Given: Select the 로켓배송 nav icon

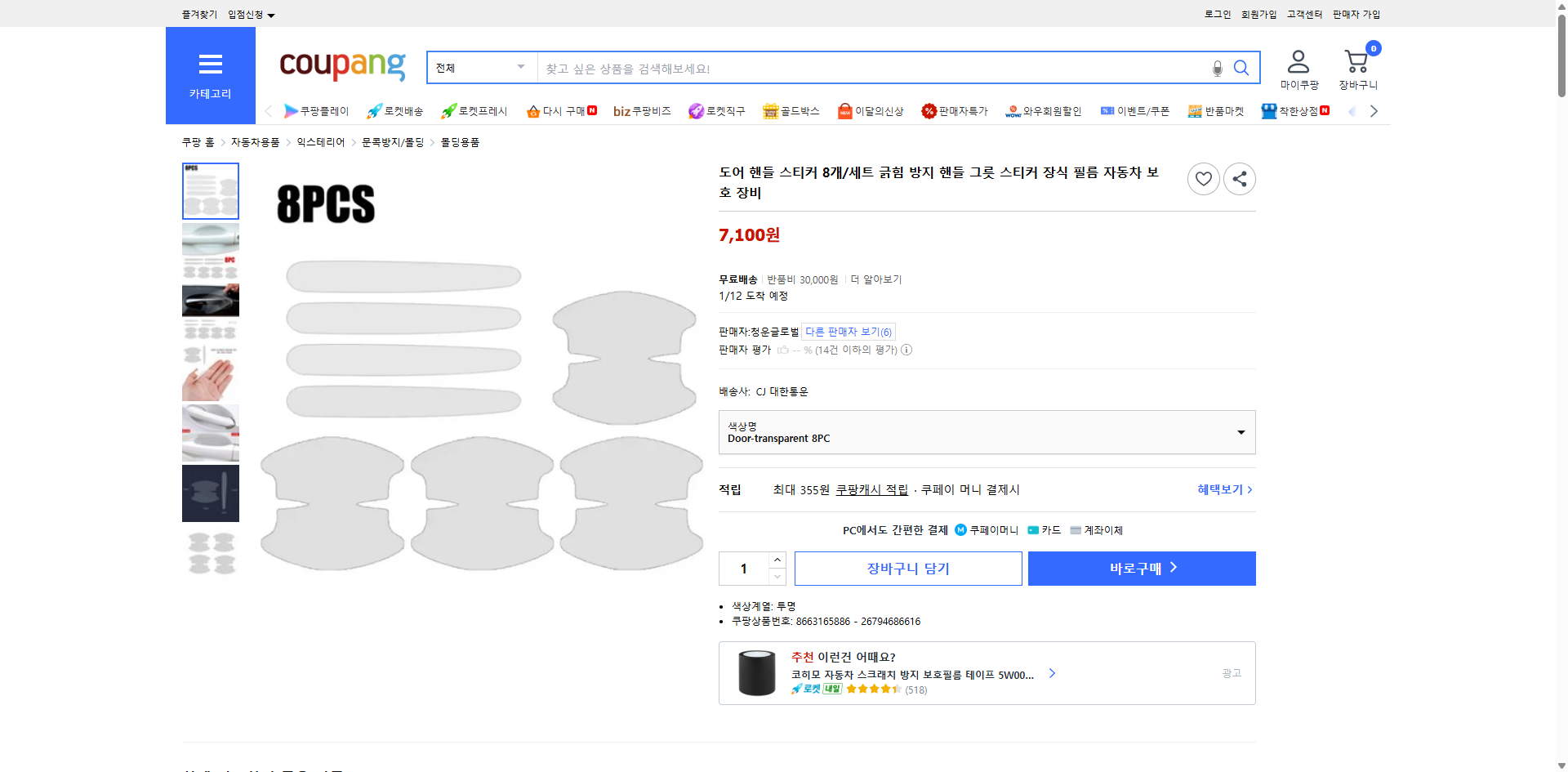Looking at the screenshot, I should tap(394, 110).
